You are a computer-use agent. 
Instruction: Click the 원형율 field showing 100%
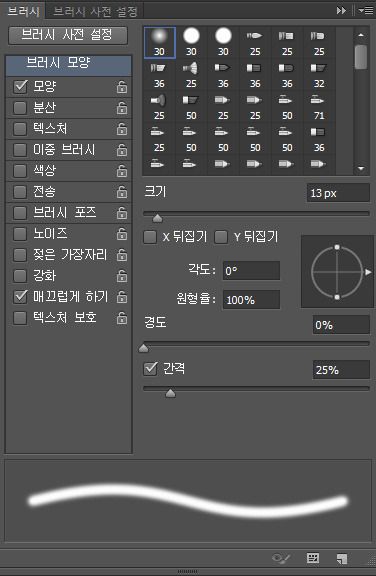click(x=252, y=300)
